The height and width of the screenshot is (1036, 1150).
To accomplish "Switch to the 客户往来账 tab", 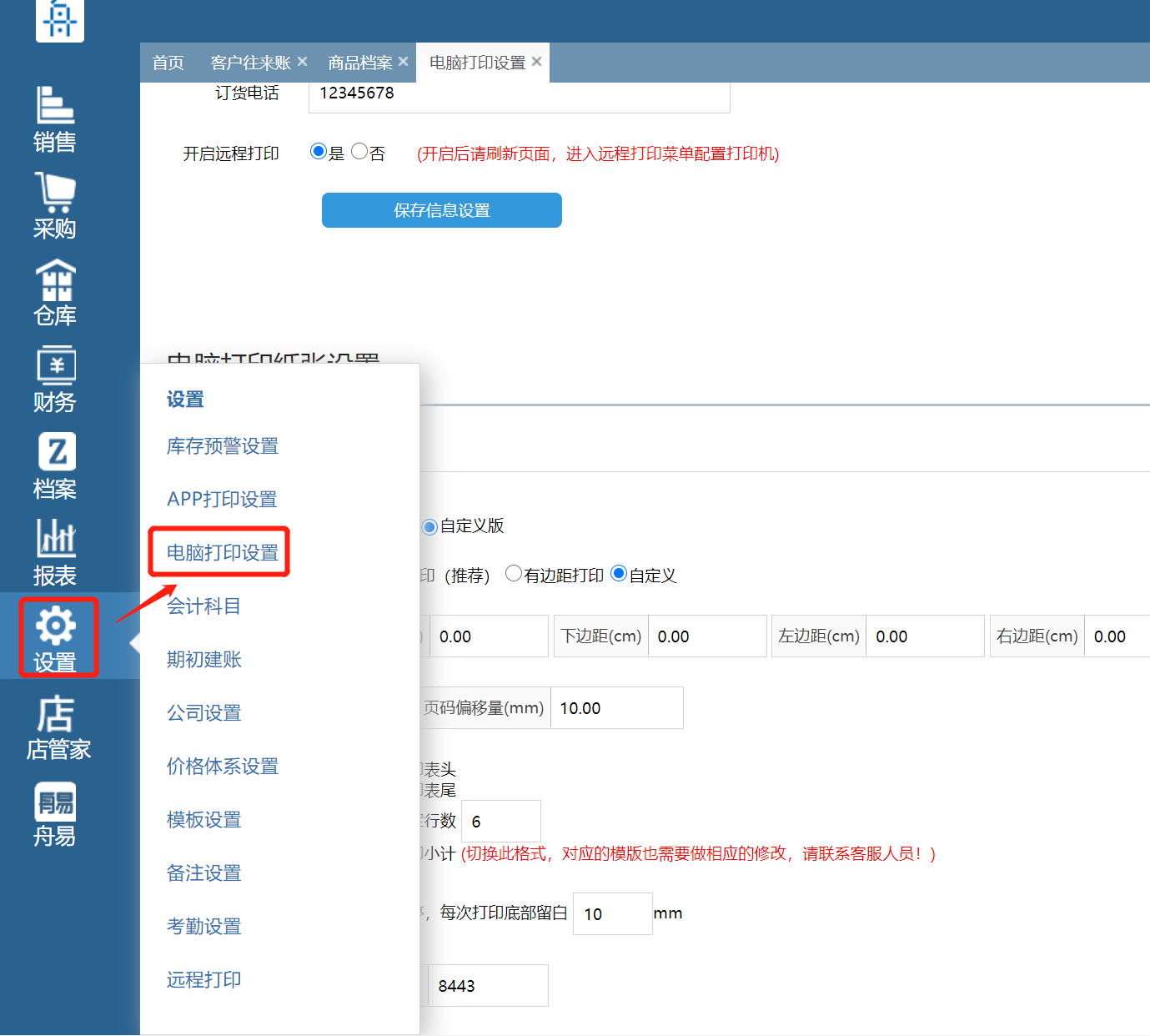I will tap(250, 63).
